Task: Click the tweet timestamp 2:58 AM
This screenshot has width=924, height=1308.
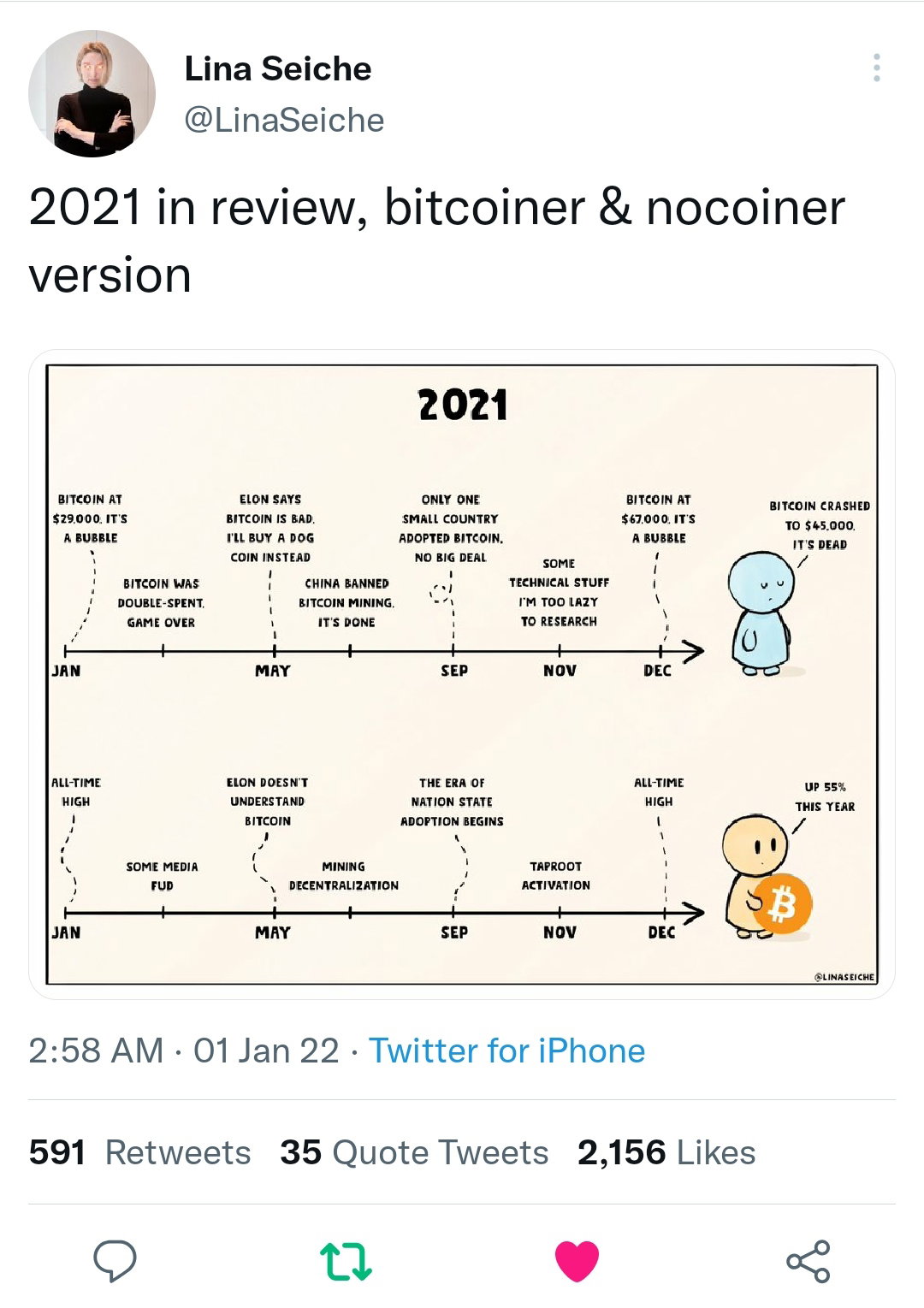Action: pos(96,1051)
